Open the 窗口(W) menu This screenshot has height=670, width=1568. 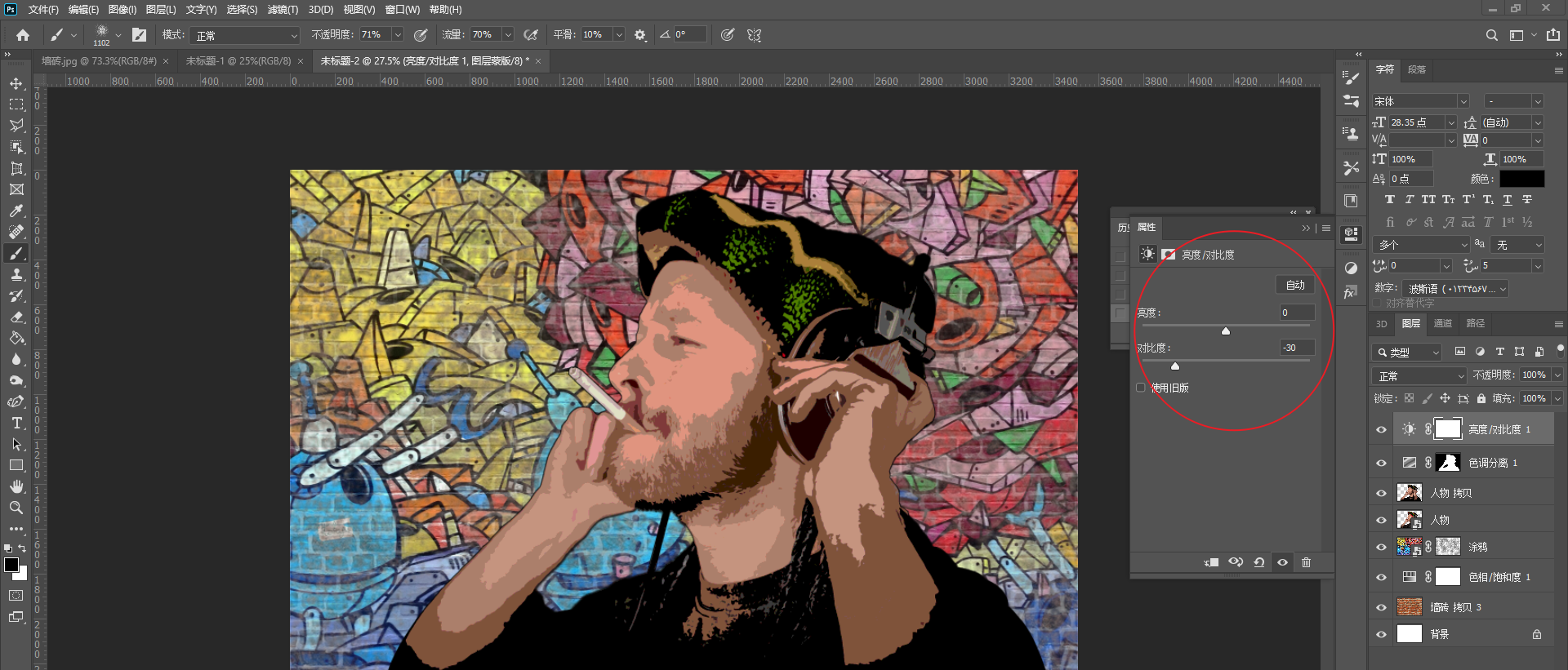coord(403,10)
